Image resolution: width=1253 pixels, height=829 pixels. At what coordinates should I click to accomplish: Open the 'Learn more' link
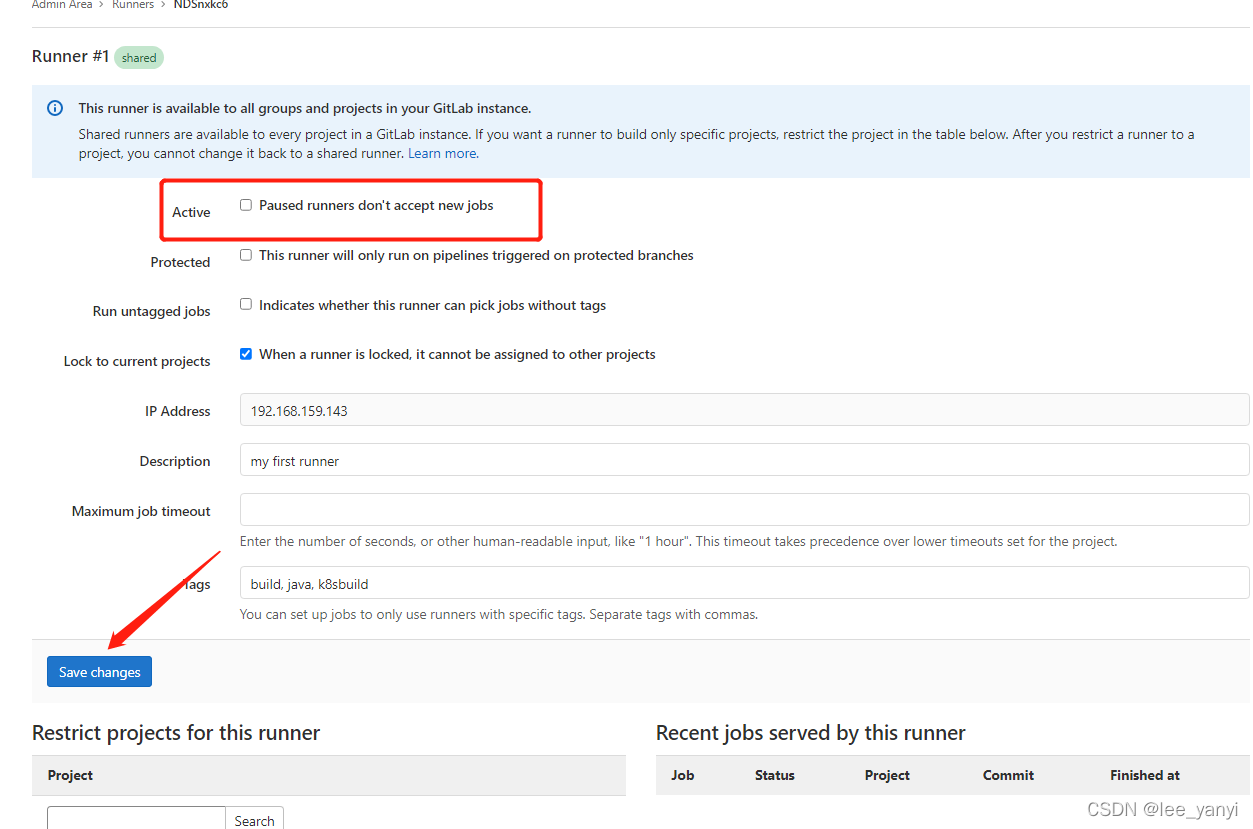click(x=441, y=153)
